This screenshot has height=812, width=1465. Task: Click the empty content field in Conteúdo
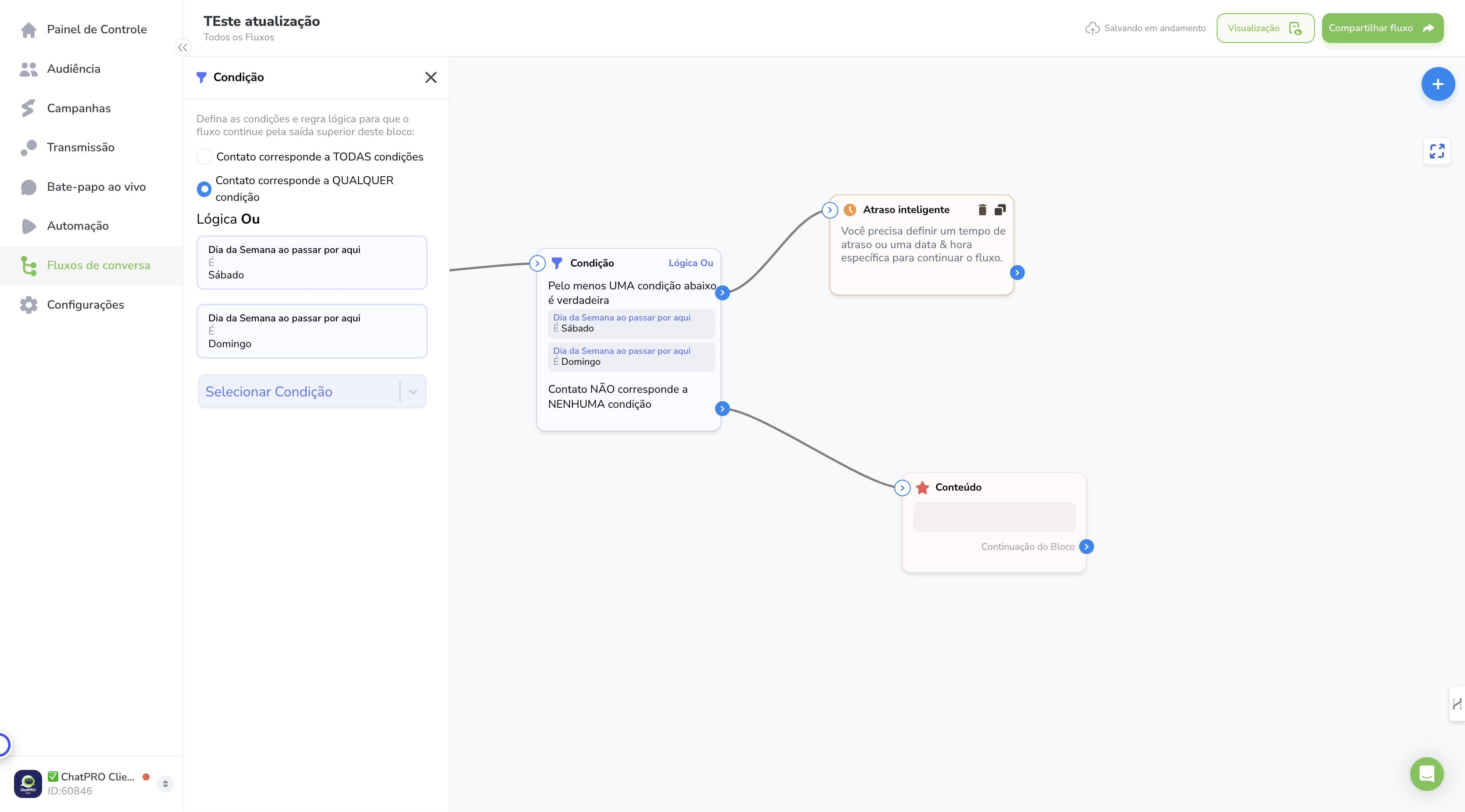(x=994, y=517)
